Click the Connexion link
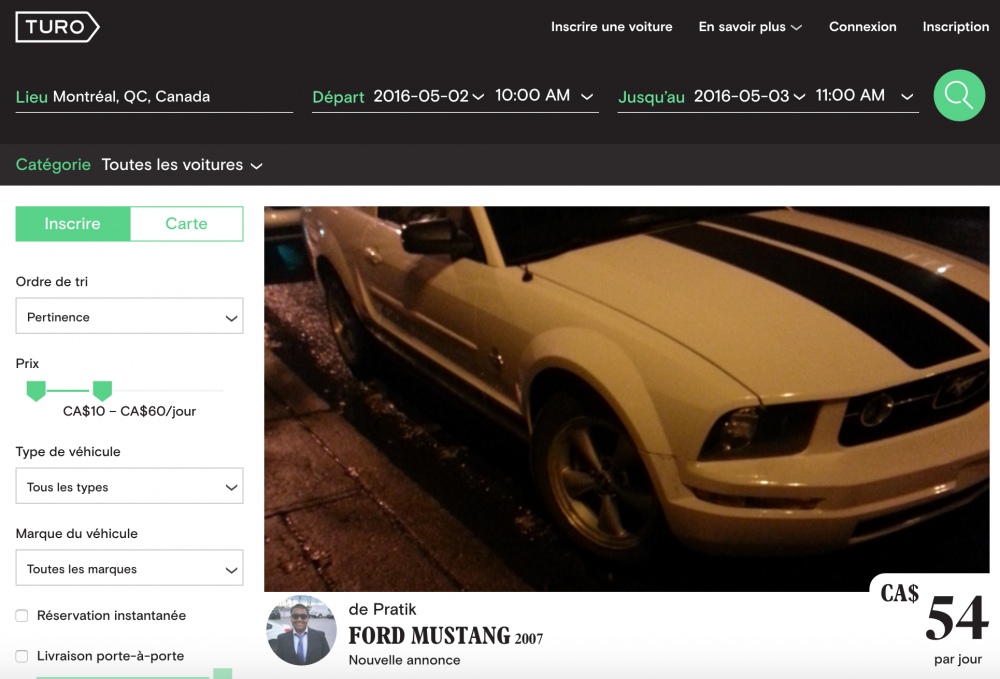The height and width of the screenshot is (679, 1000). pyautogui.click(x=862, y=27)
